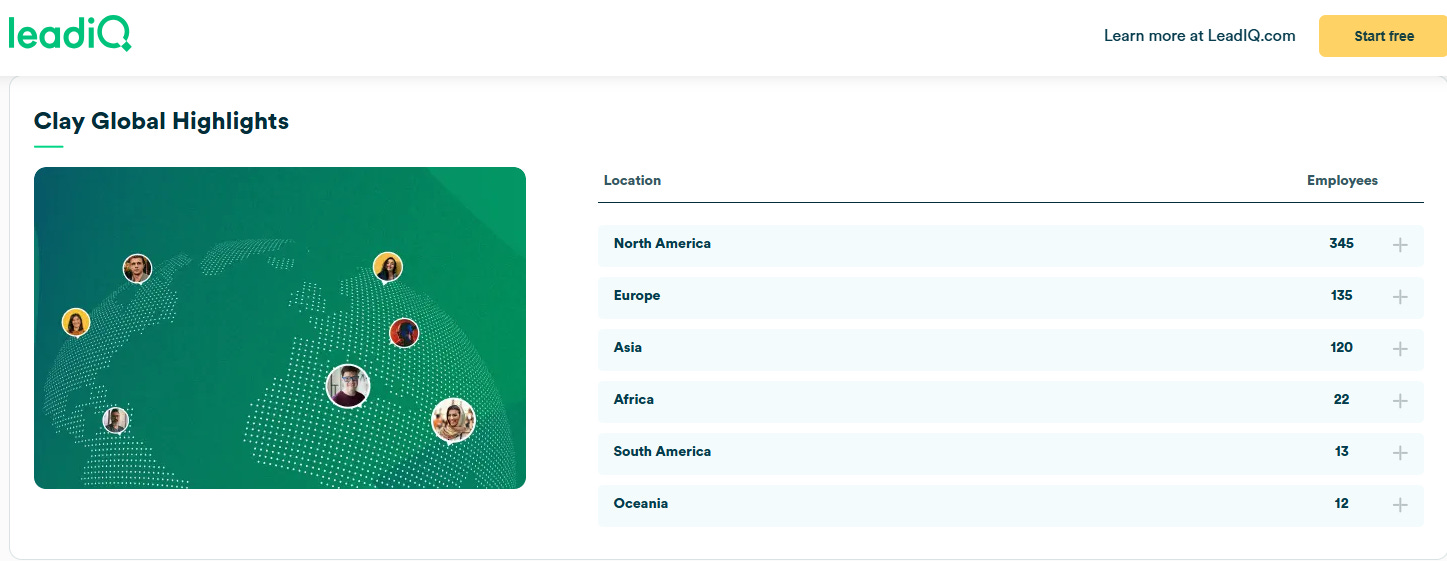The image size is (1447, 561).
Task: Click the Location column header
Action: 632,180
